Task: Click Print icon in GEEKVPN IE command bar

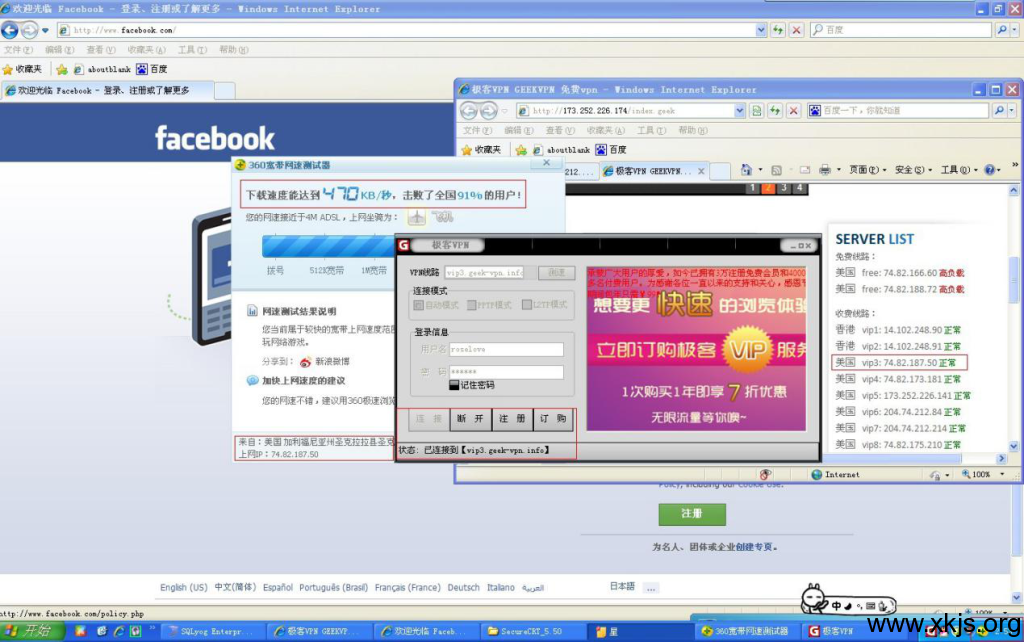Action: click(825, 170)
